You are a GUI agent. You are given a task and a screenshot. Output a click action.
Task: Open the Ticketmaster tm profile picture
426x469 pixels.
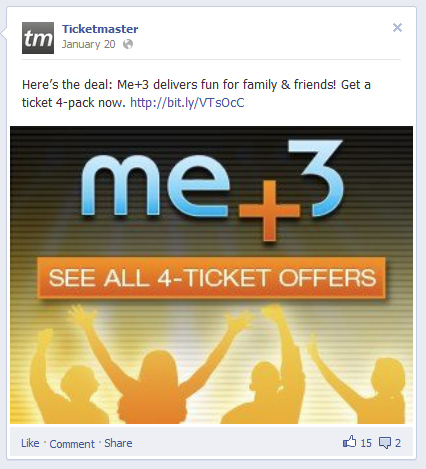38,38
